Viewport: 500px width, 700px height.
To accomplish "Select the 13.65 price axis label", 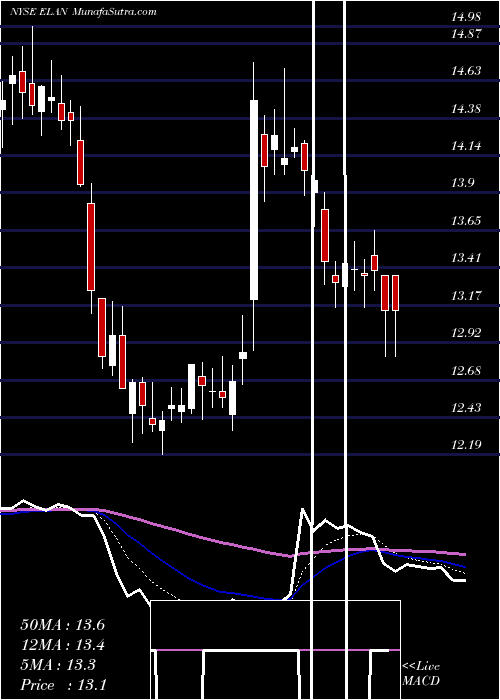I will tap(466, 221).
